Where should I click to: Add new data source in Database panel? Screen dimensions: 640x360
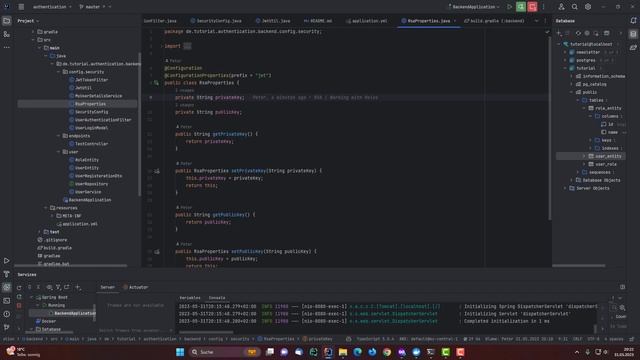point(559,33)
